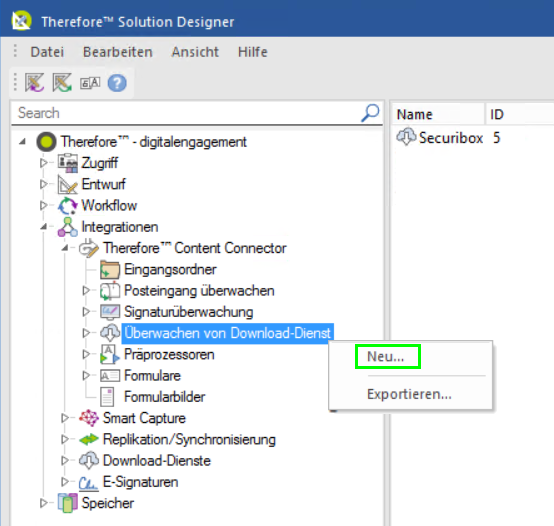Viewport: 554px width, 526px height.
Task: Select the Präprozessoren tree item
Action: point(169,354)
